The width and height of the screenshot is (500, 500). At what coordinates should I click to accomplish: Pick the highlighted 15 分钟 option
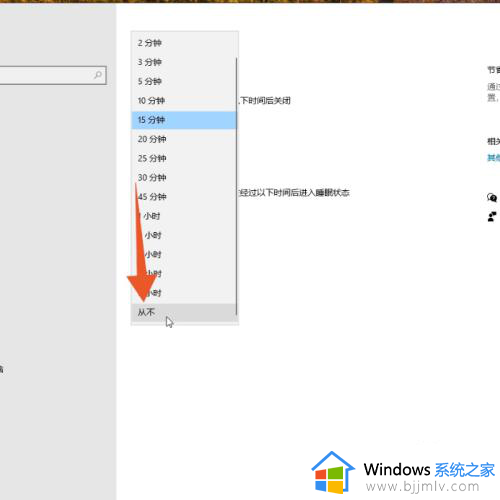184,120
